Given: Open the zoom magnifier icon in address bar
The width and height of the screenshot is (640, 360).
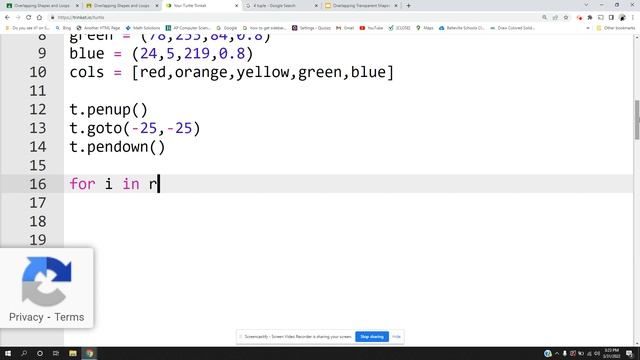Looking at the screenshot, I should click(x=544, y=18).
